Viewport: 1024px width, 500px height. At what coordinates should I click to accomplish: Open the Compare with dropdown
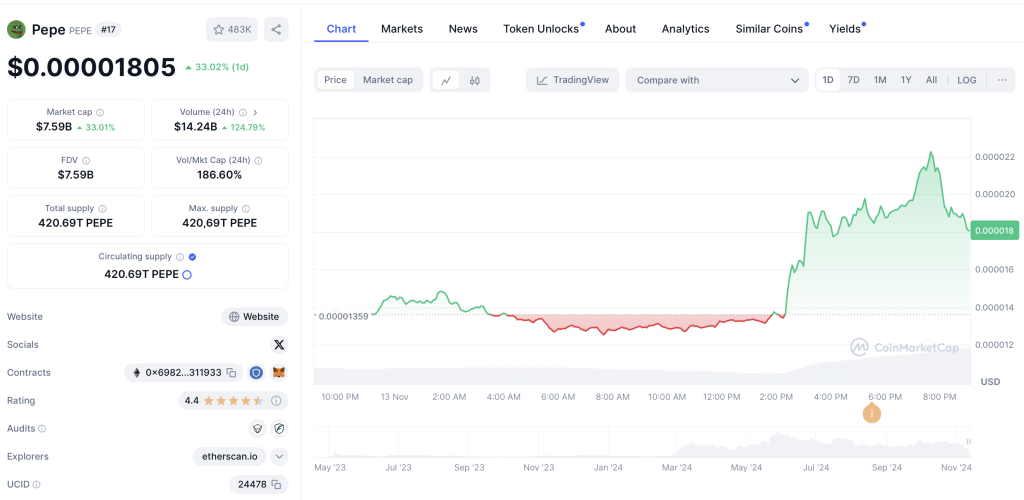click(x=717, y=80)
